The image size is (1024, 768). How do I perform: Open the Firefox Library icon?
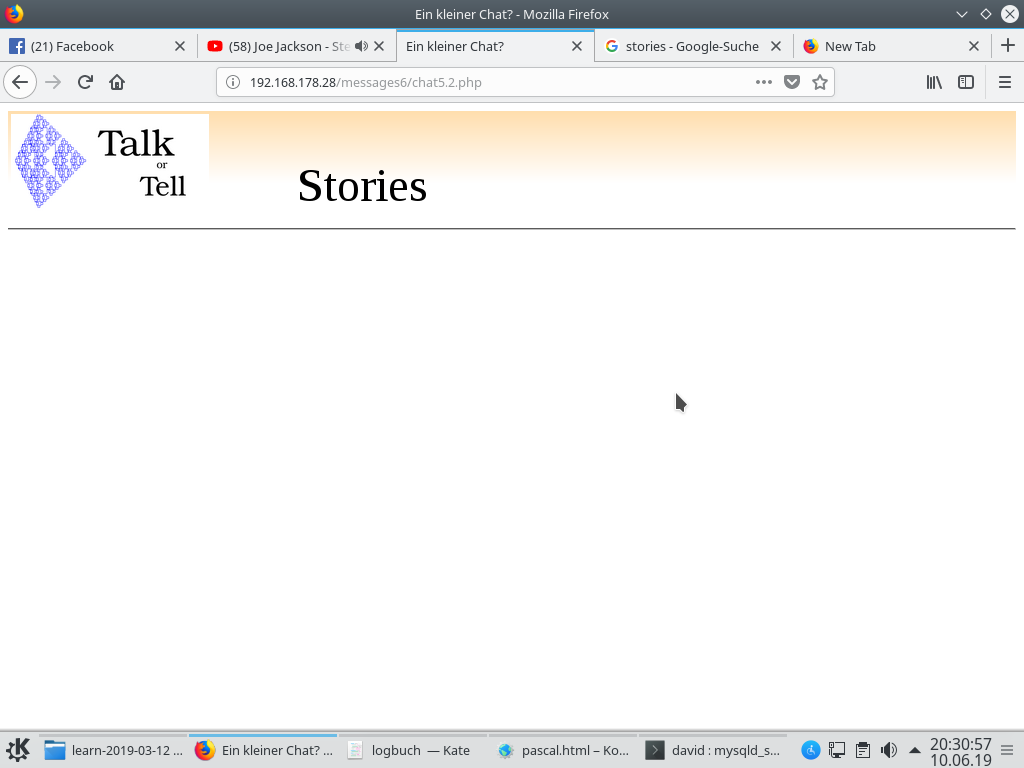[933, 82]
